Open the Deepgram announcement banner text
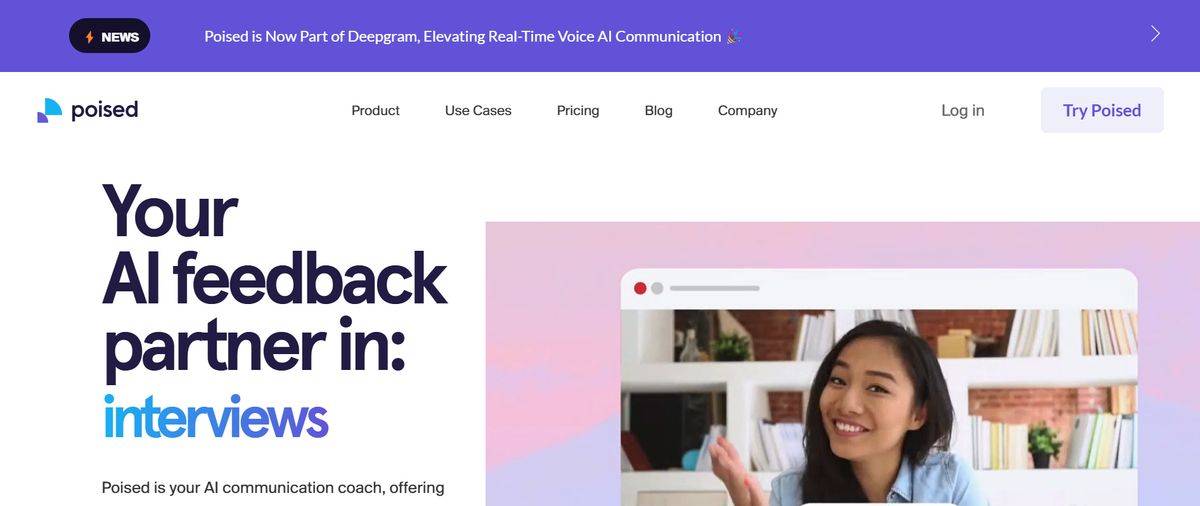 (462, 36)
